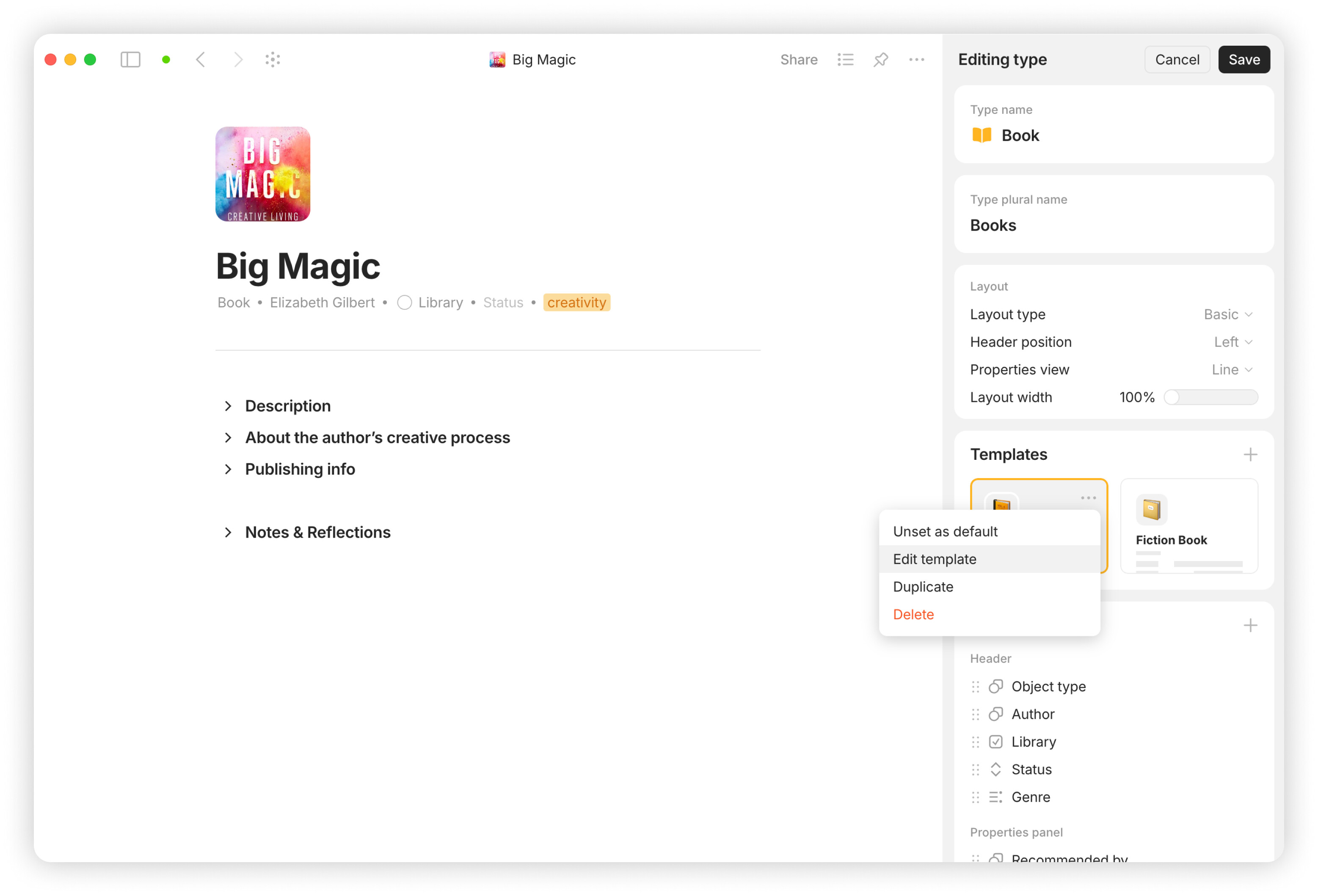Open the Properties view Line dropdown
Screen dimensions: 1318x896
tap(1232, 370)
